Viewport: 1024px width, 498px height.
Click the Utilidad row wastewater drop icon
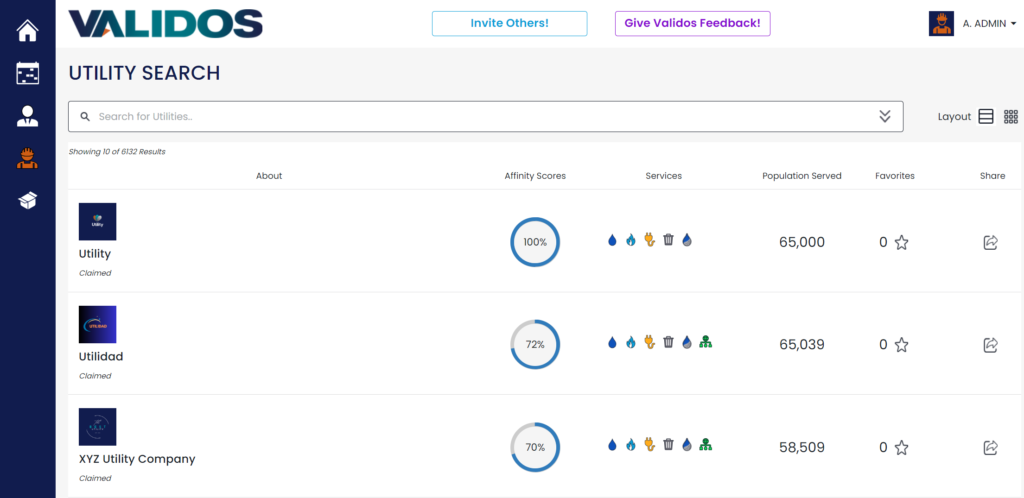(x=687, y=342)
